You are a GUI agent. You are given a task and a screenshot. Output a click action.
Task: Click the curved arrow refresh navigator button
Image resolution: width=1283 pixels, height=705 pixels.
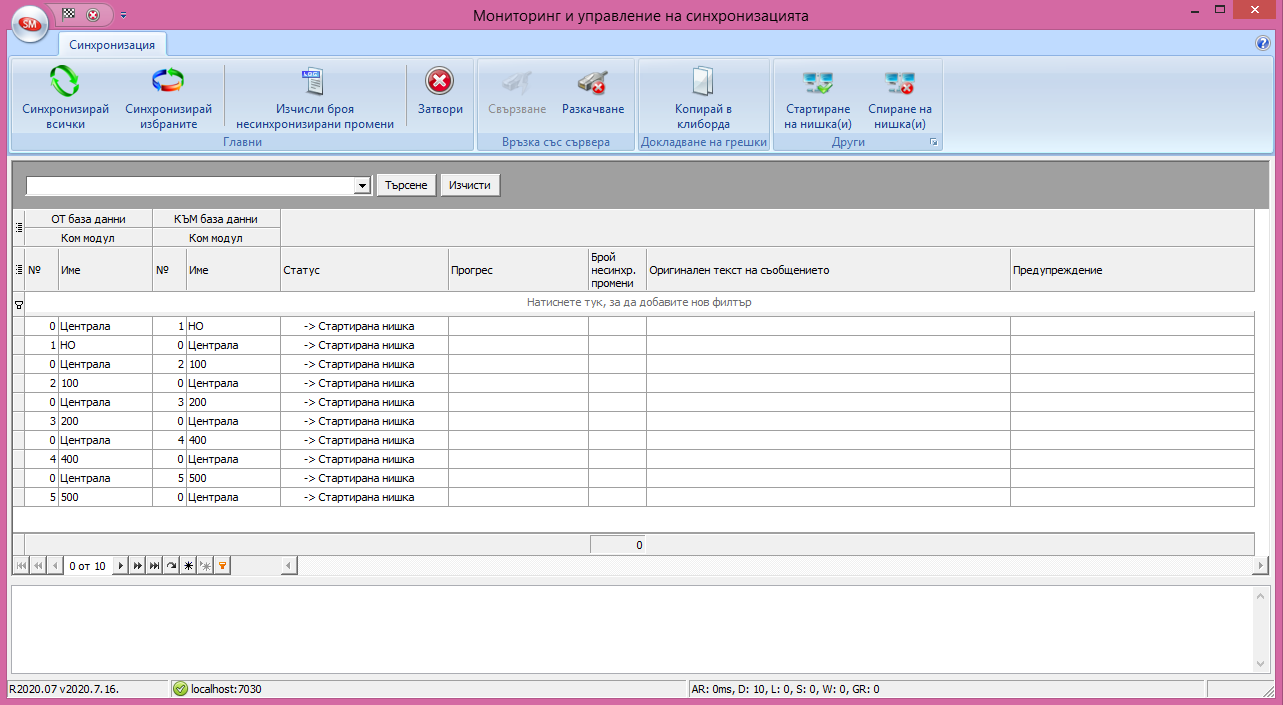coord(171,566)
